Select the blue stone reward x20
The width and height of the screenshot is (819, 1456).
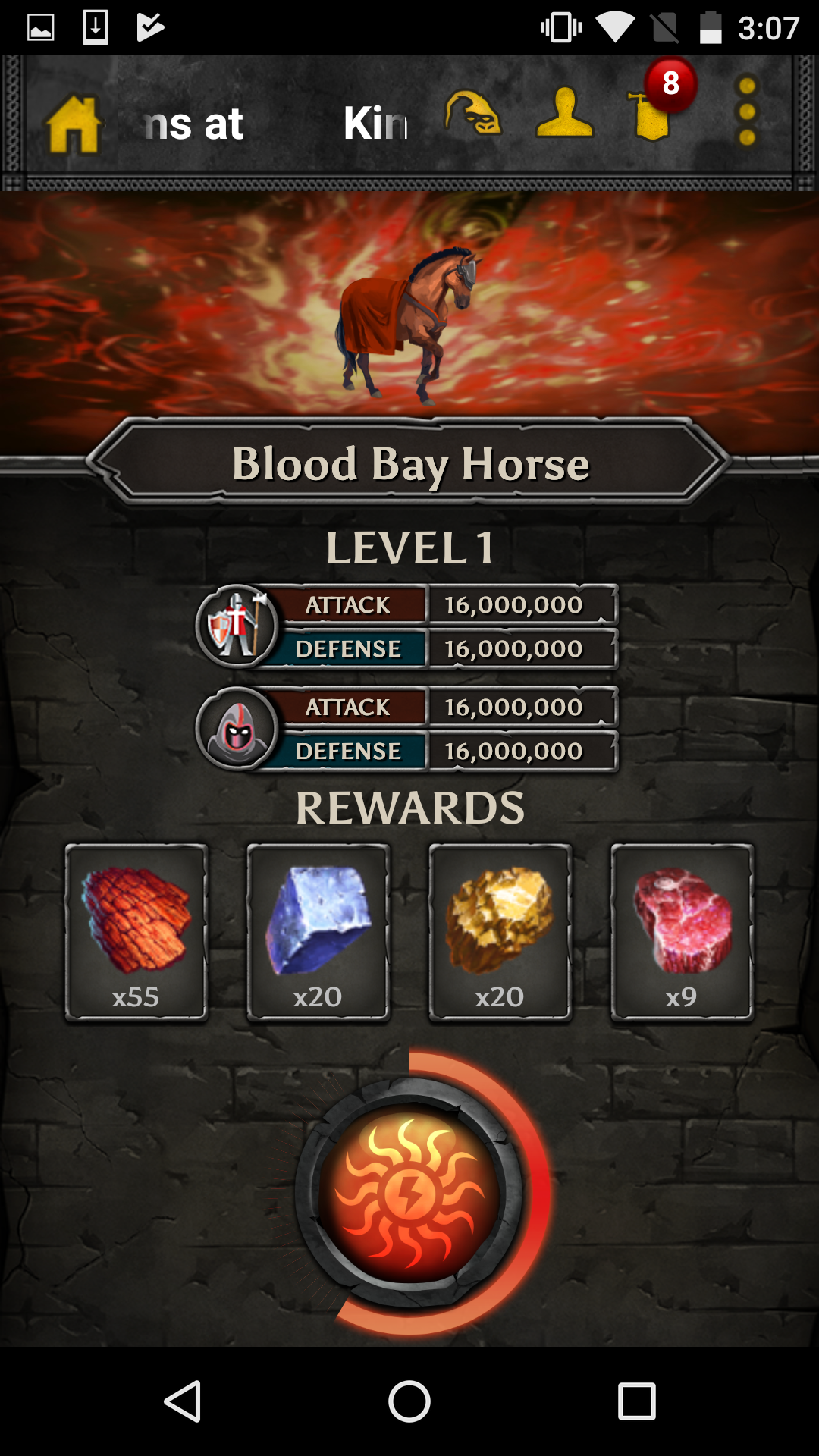click(x=318, y=933)
